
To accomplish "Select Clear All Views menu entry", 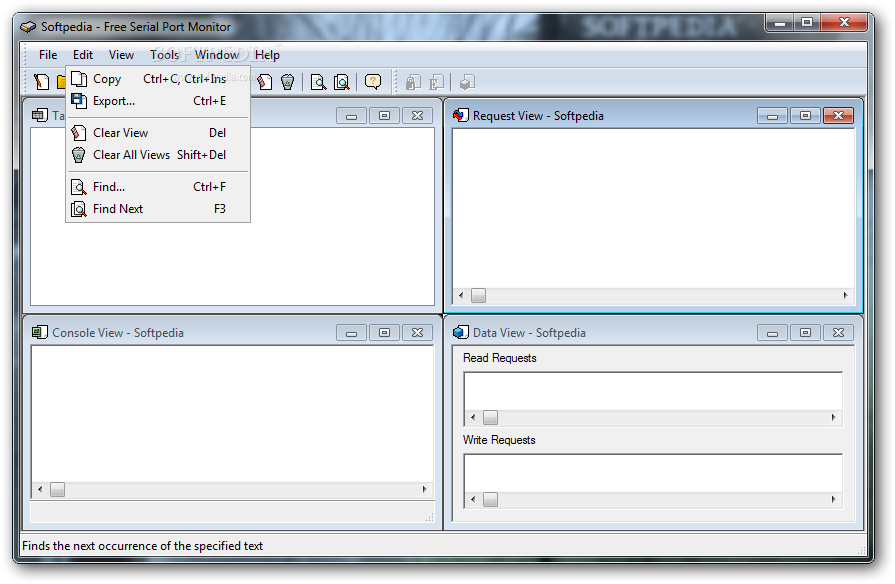I will tap(158, 155).
